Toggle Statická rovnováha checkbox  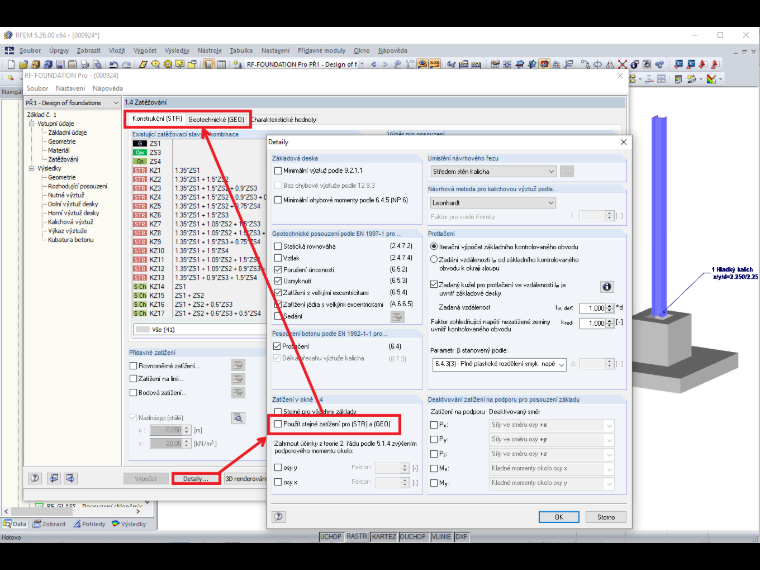coord(278,246)
